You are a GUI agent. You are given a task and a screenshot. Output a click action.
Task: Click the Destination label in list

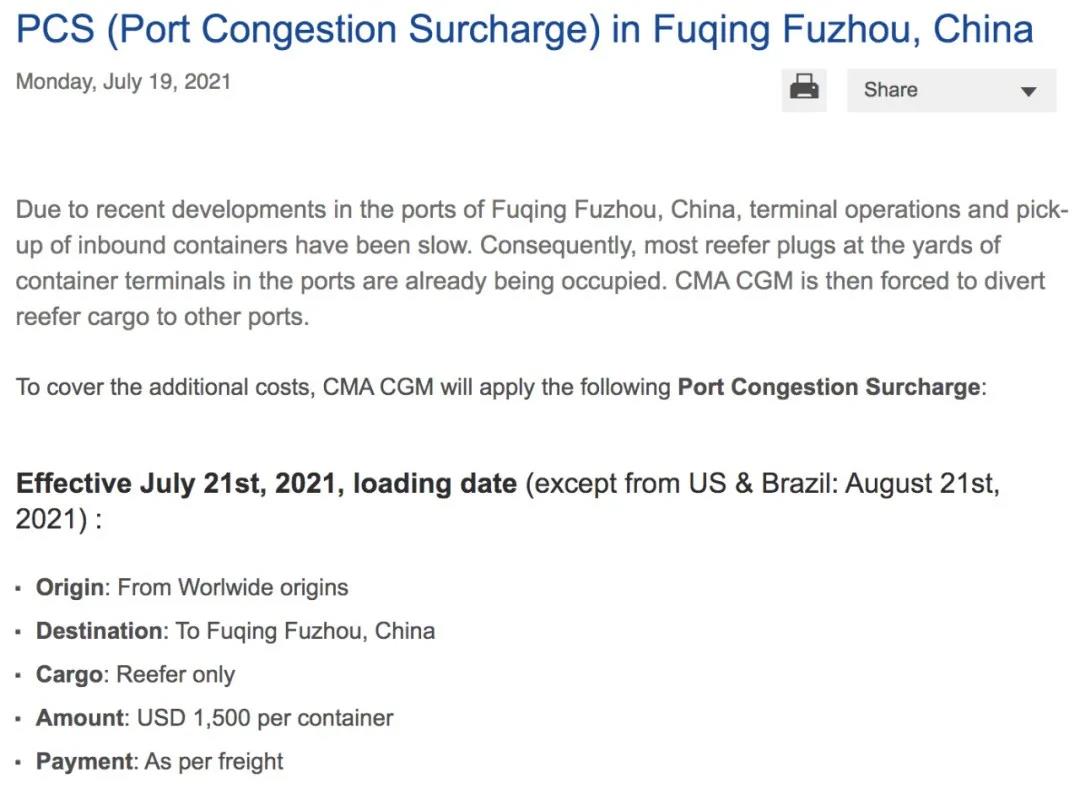99,631
